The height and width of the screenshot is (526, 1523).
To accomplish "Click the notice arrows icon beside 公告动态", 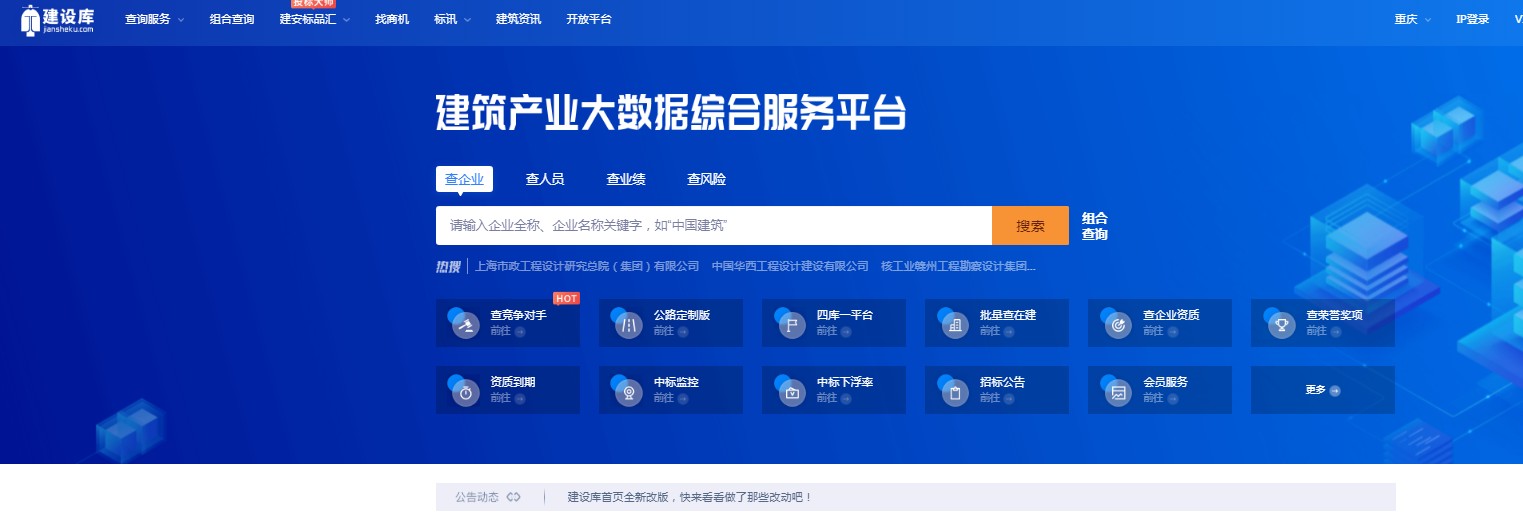I will pyautogui.click(x=514, y=497).
